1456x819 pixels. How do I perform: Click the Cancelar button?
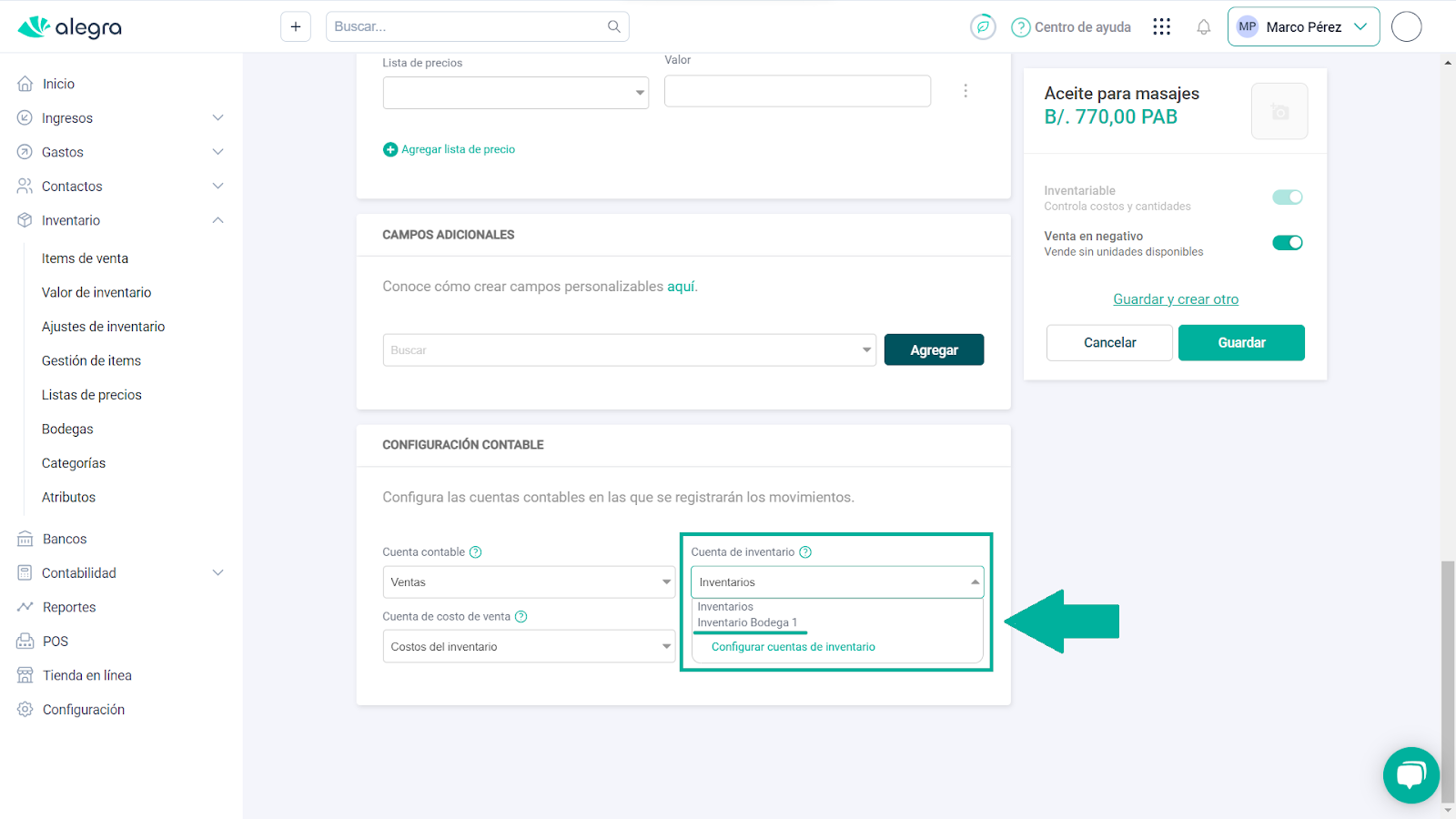1109,343
